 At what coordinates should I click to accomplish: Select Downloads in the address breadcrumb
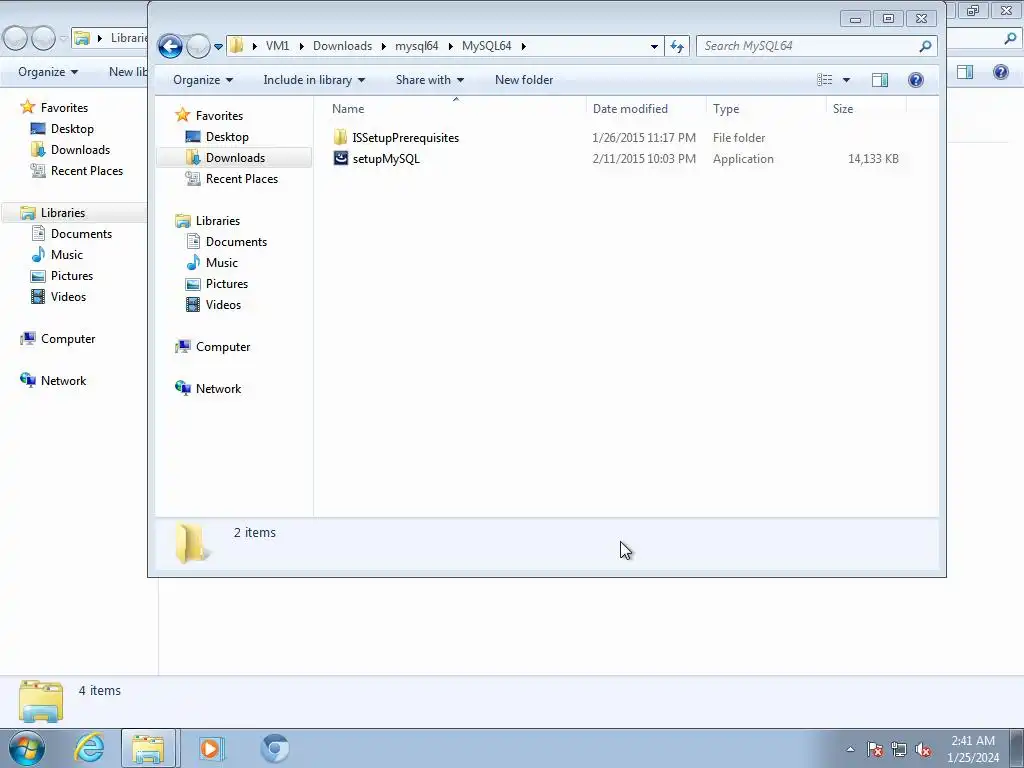pyautogui.click(x=342, y=46)
